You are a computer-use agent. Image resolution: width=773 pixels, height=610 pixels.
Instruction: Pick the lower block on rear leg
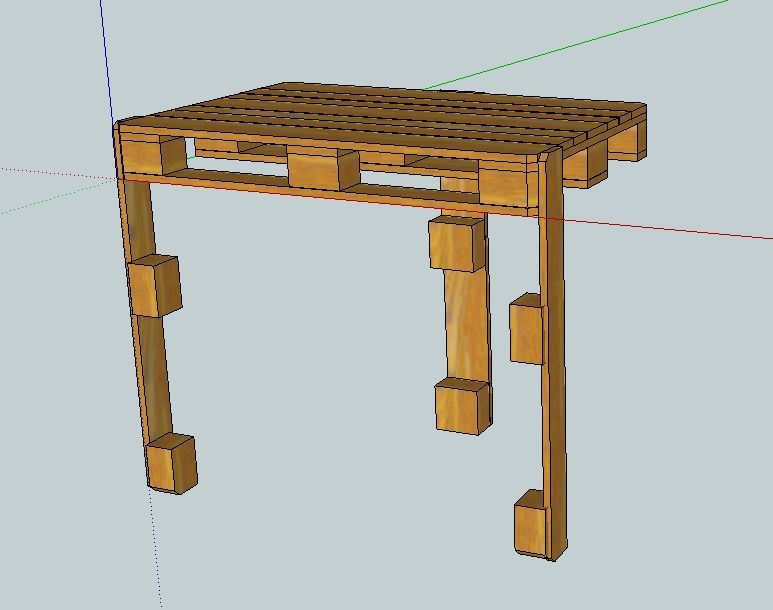click(x=462, y=406)
